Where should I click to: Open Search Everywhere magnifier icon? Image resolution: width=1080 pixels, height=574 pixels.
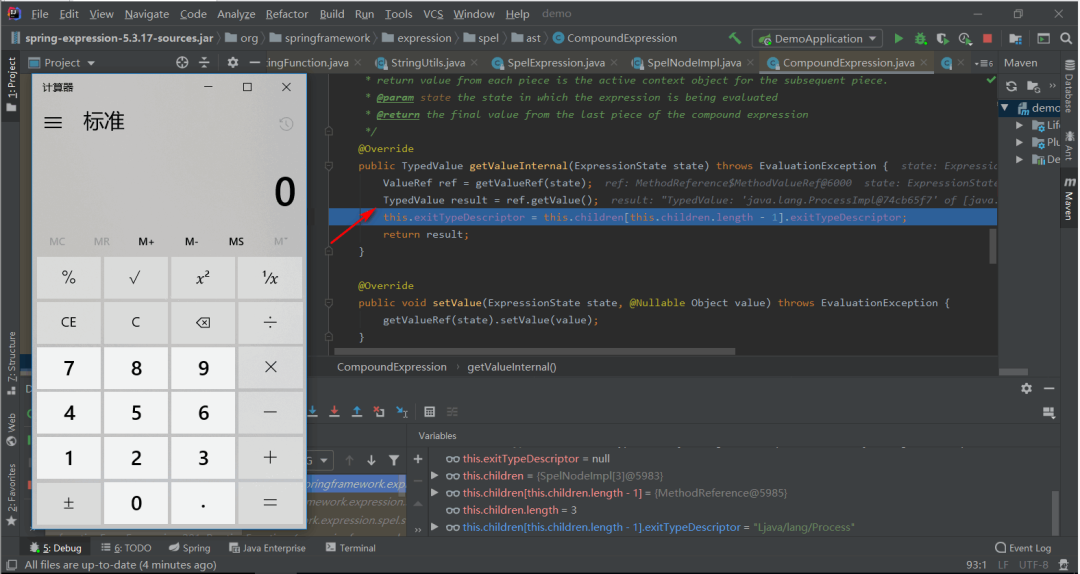[x=1064, y=39]
